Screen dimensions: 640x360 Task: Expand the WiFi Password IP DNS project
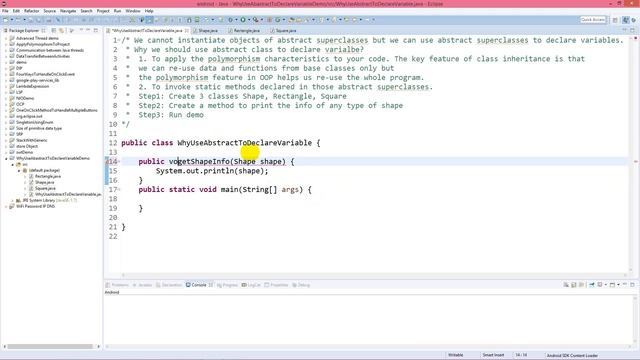6,207
